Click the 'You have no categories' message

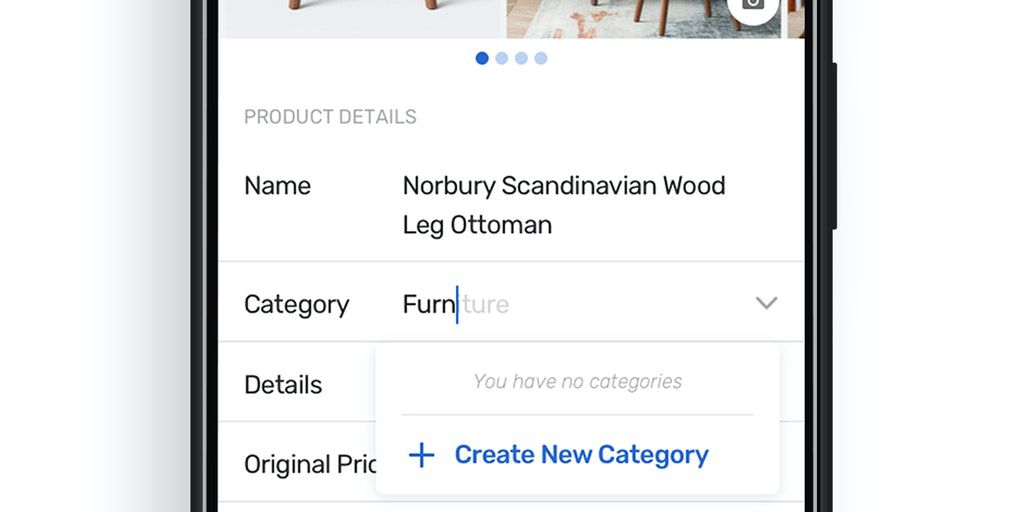click(577, 381)
